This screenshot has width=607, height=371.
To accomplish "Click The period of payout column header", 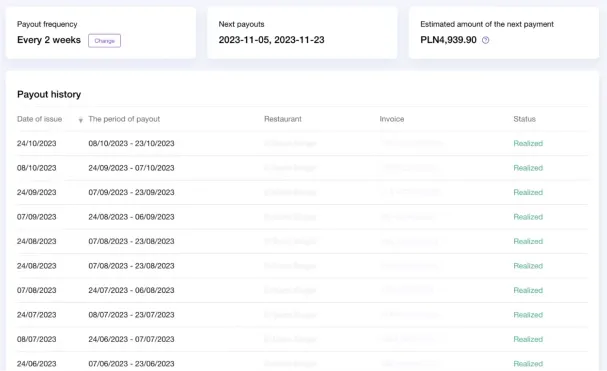I will tap(124, 119).
